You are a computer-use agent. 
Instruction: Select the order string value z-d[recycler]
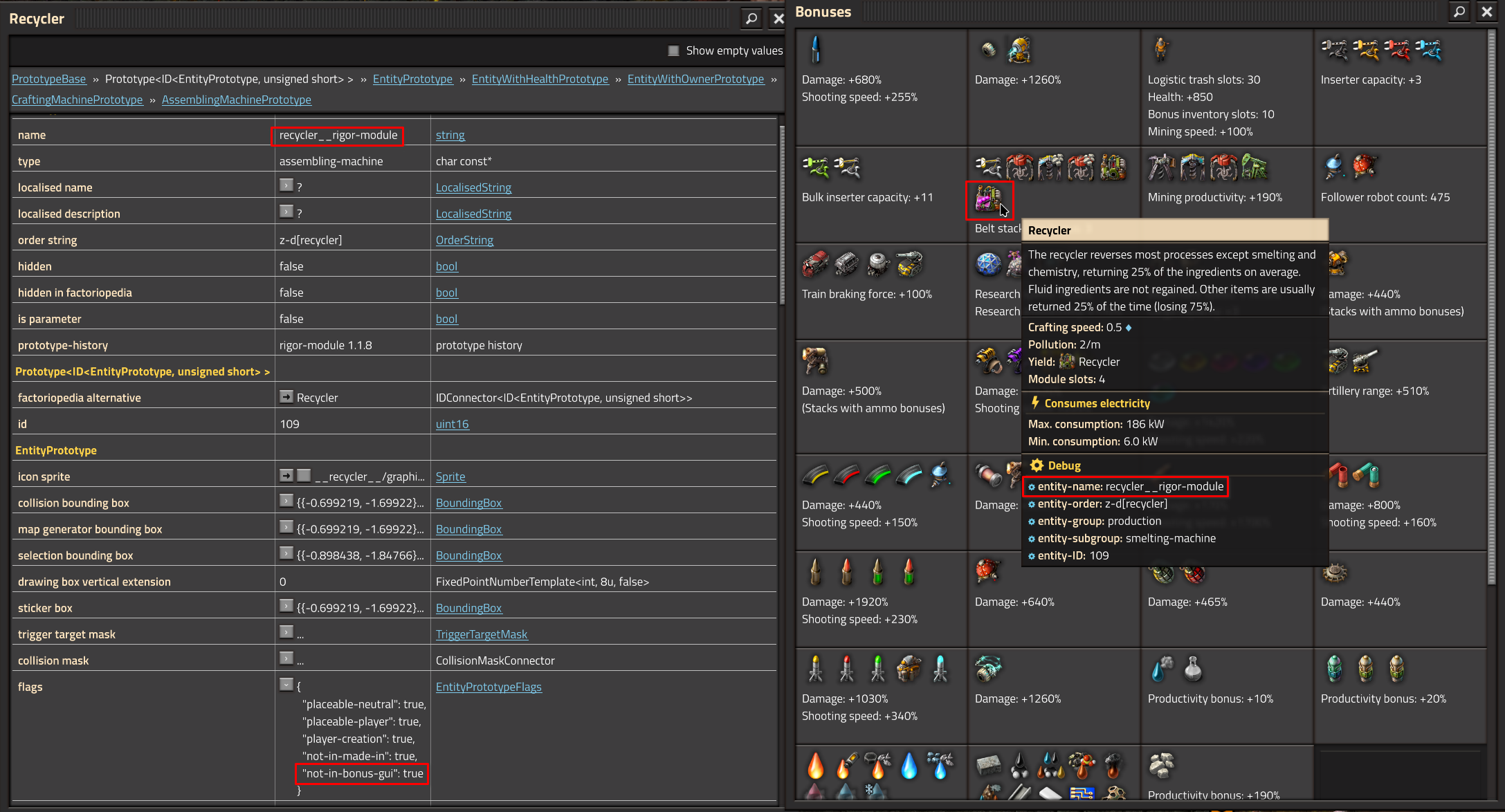(x=311, y=240)
